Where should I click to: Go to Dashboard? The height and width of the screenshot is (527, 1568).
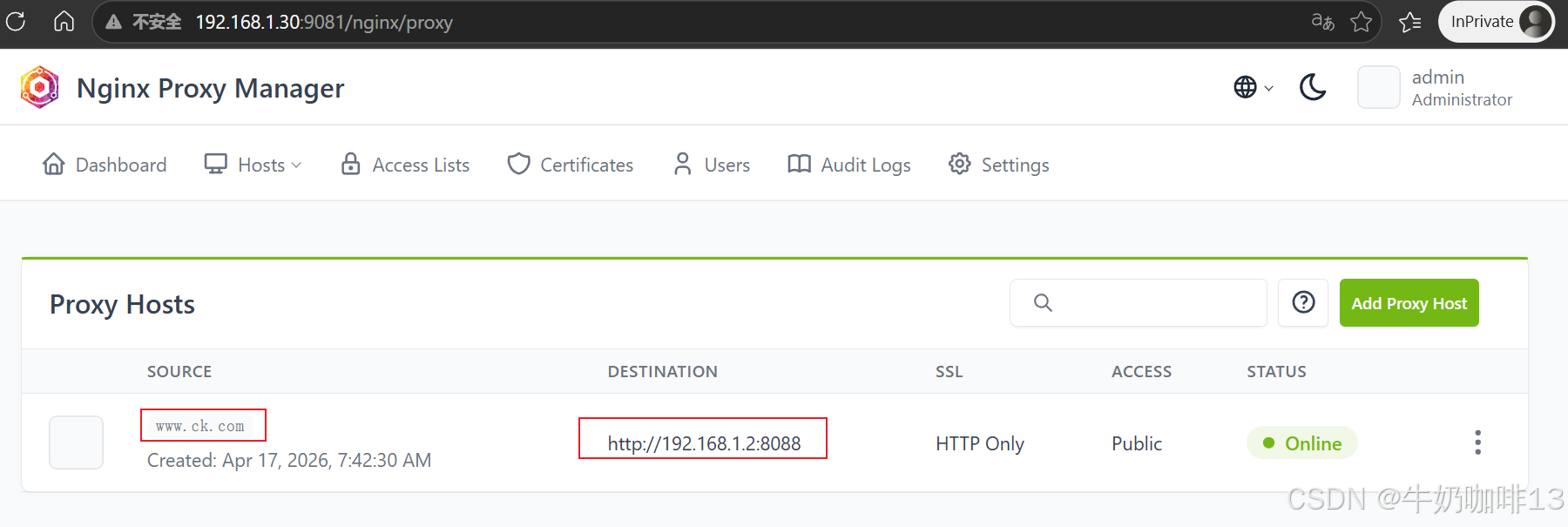pyautogui.click(x=105, y=165)
